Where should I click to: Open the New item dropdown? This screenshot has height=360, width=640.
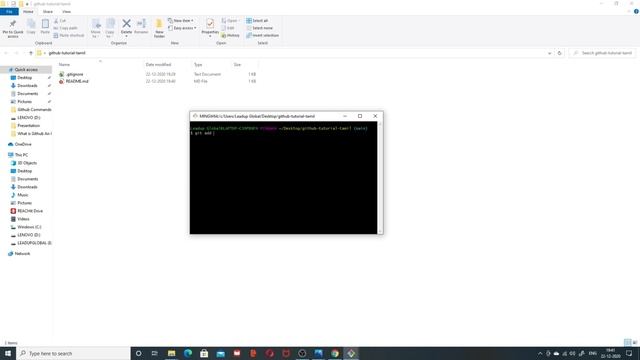(181, 20)
